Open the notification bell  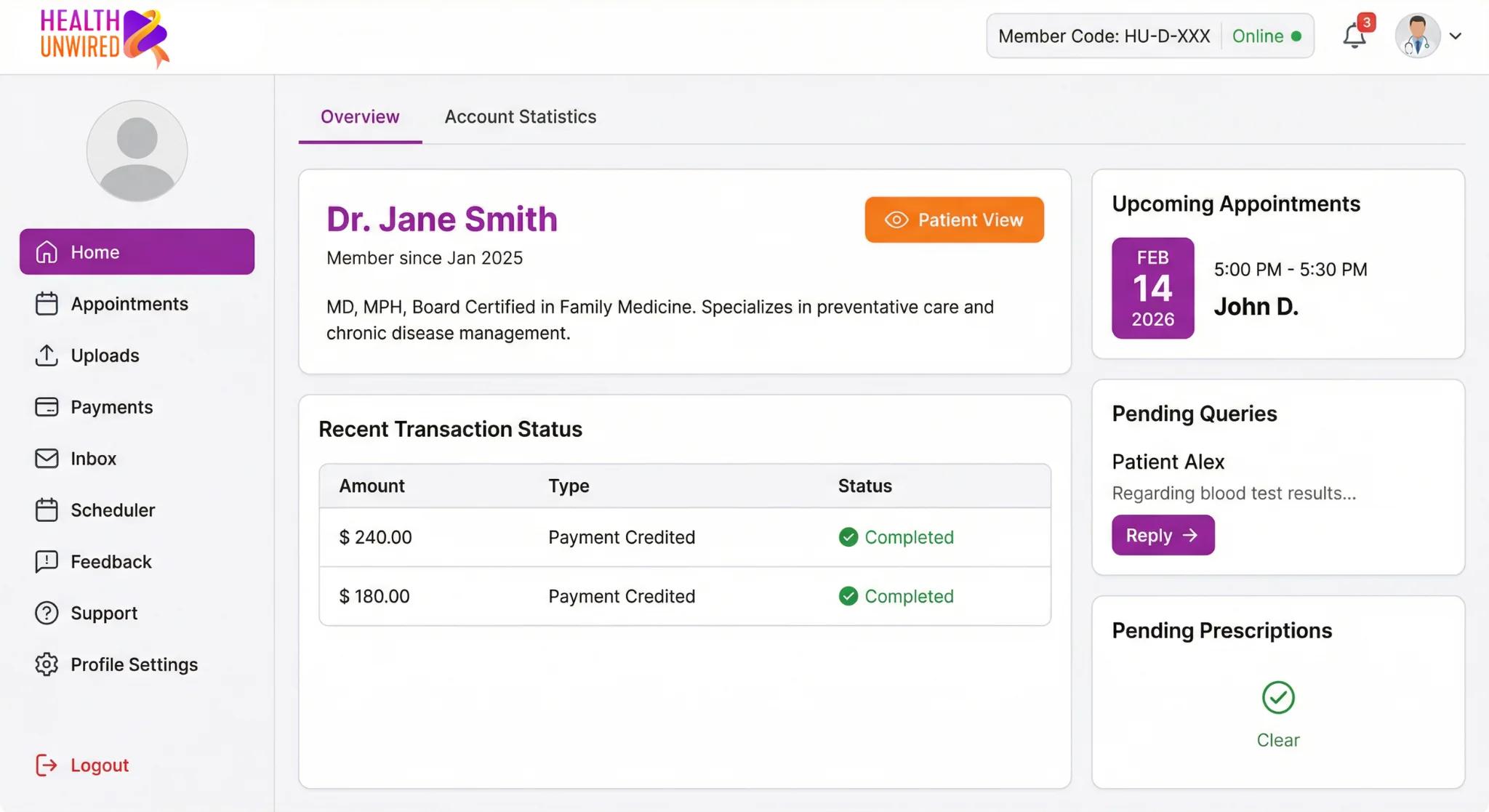click(x=1355, y=35)
